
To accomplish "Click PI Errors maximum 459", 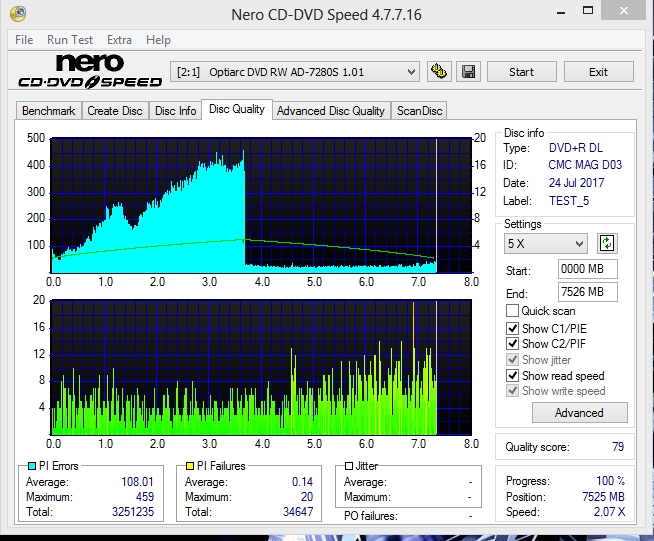I will pos(145,497).
